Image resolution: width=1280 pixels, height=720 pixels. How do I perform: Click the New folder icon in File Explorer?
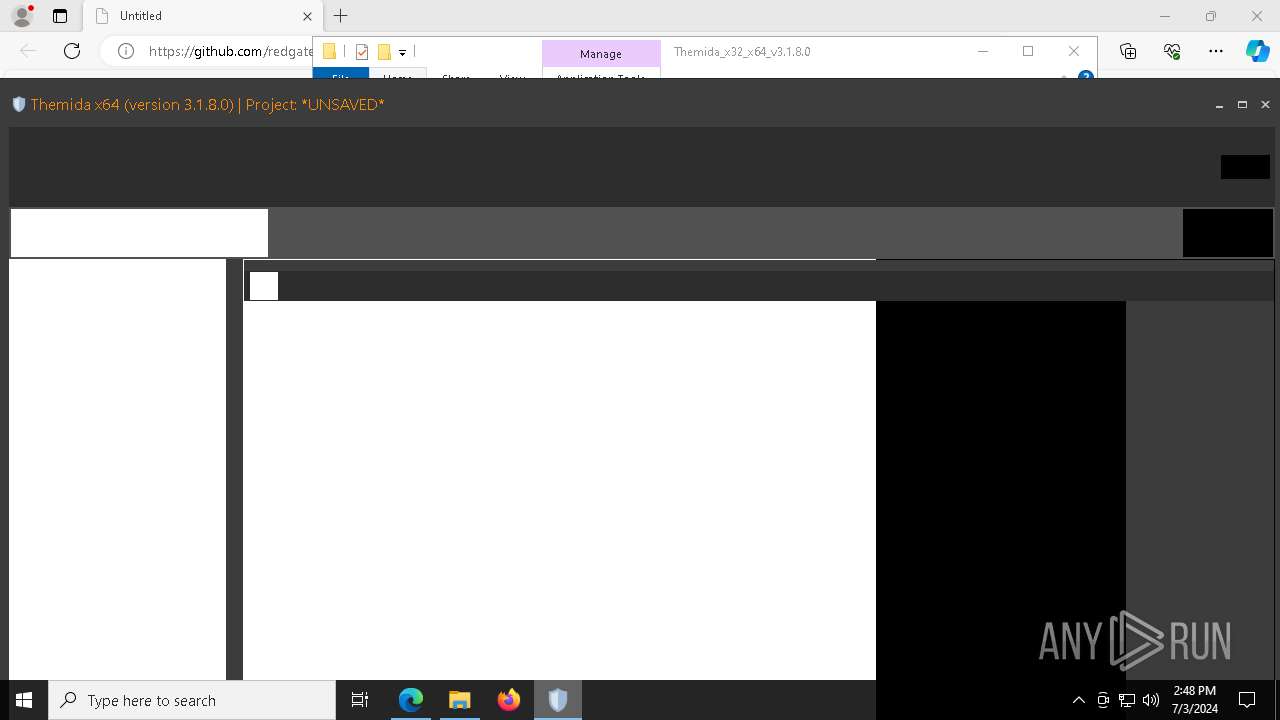tap(384, 52)
